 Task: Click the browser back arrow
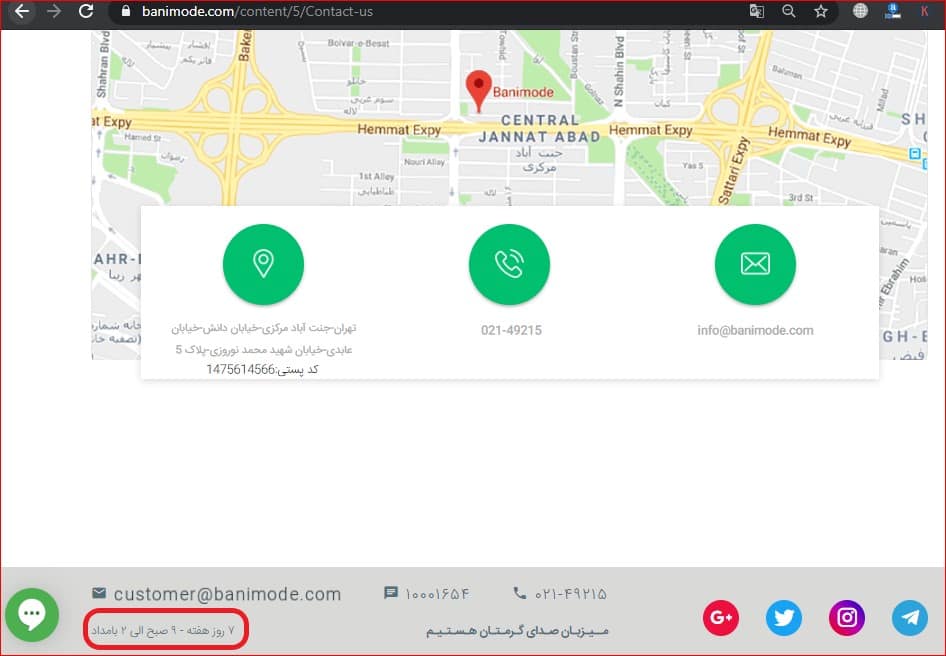tap(22, 11)
